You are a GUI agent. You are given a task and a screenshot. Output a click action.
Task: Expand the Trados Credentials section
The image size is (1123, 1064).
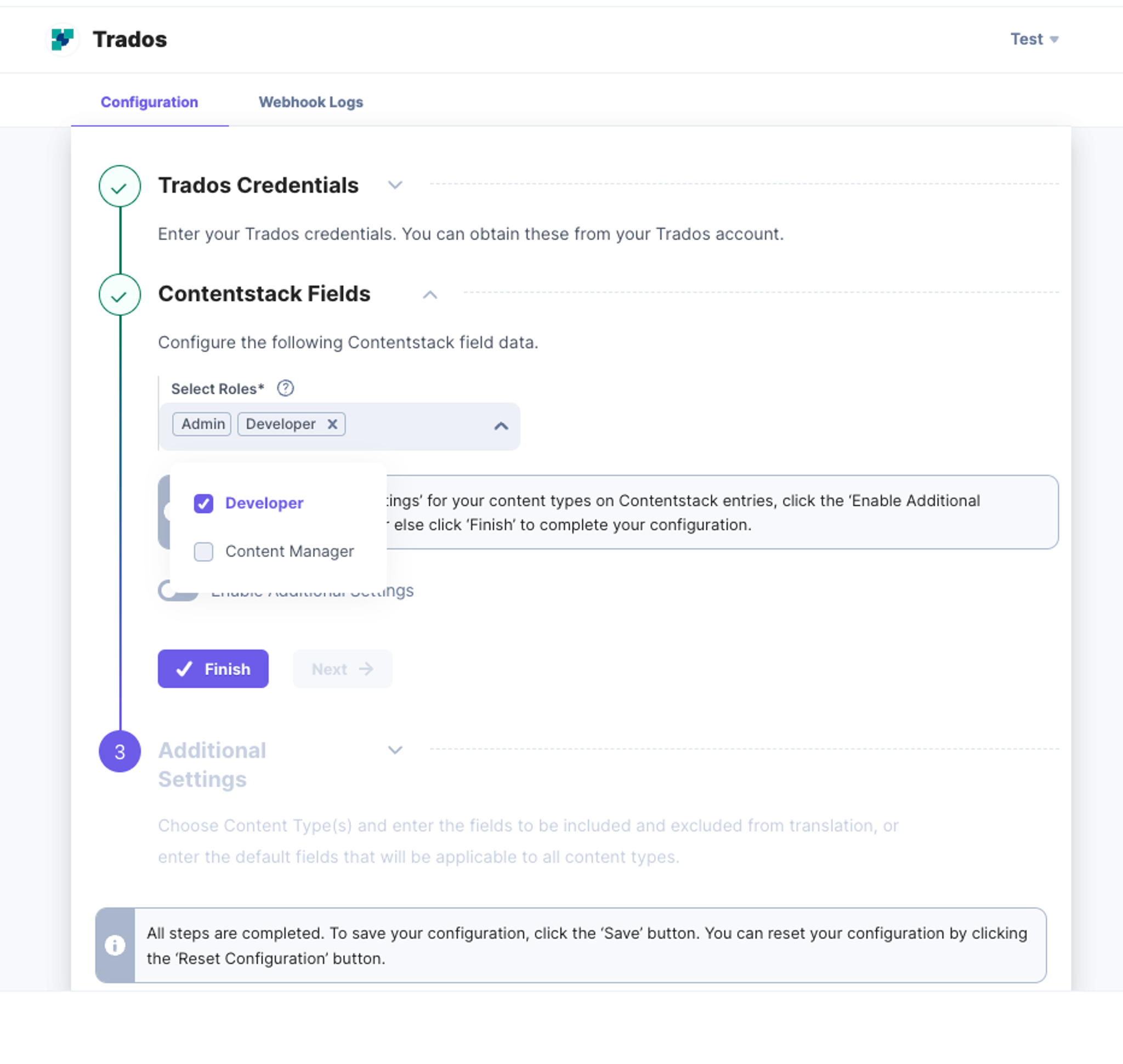tap(395, 185)
